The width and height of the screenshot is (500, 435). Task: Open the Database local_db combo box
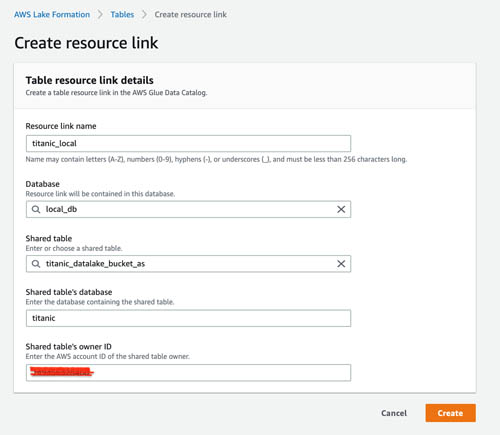[x=188, y=209]
